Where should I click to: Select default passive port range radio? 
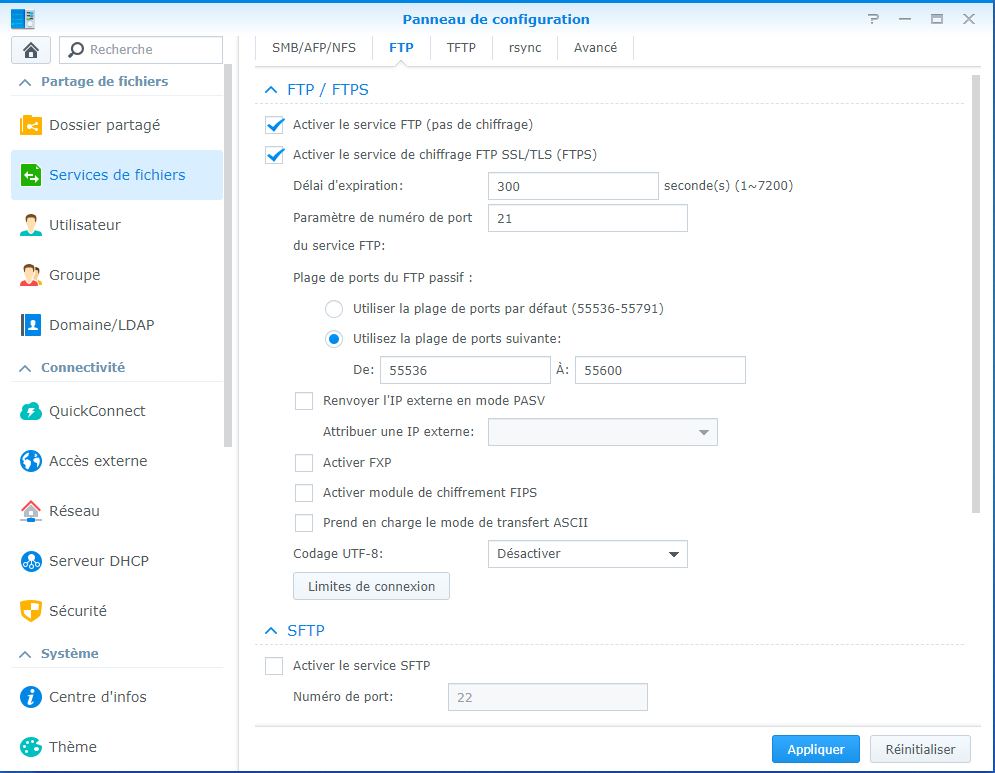click(334, 309)
